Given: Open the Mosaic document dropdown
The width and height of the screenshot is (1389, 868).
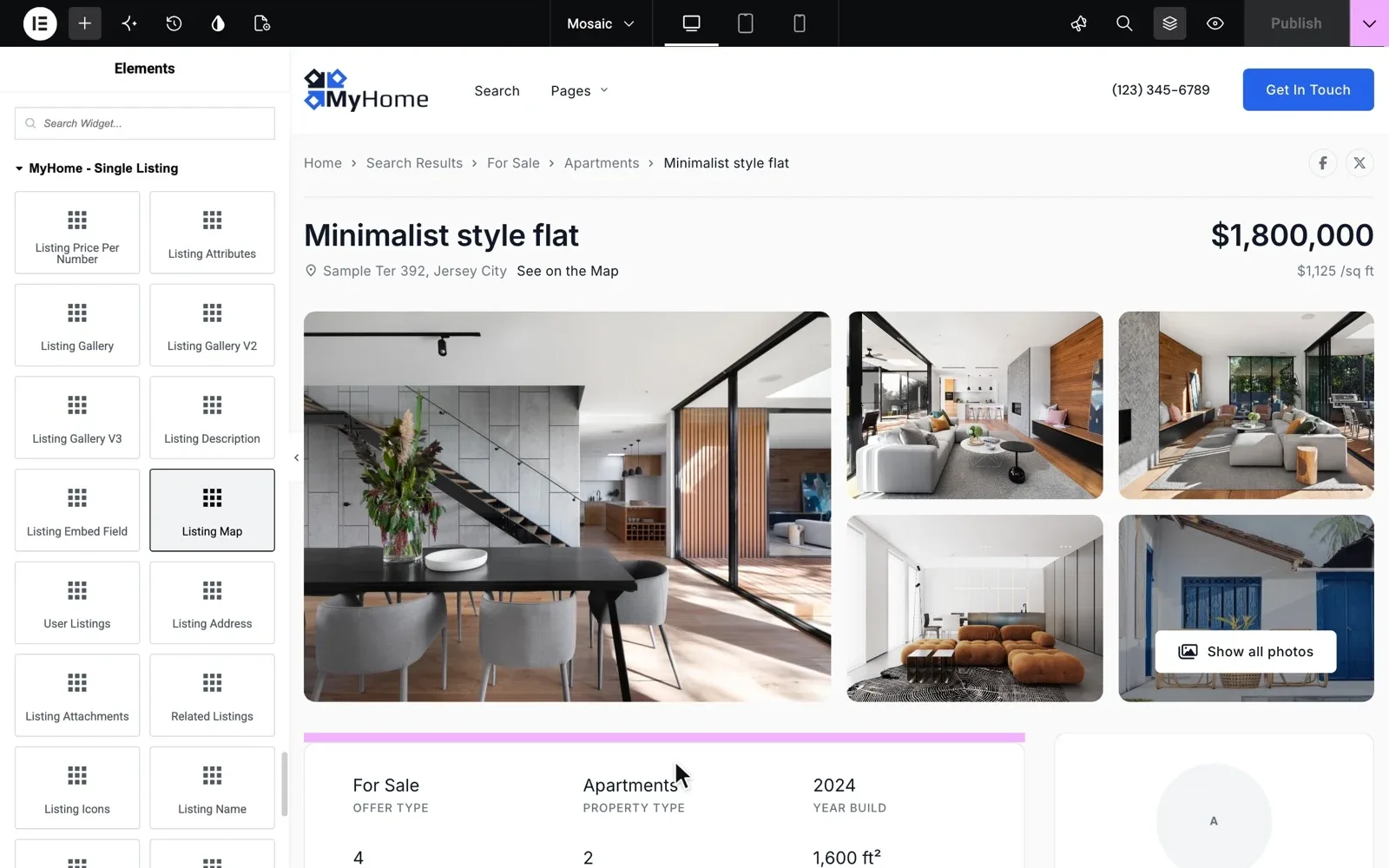Looking at the screenshot, I should 601,23.
